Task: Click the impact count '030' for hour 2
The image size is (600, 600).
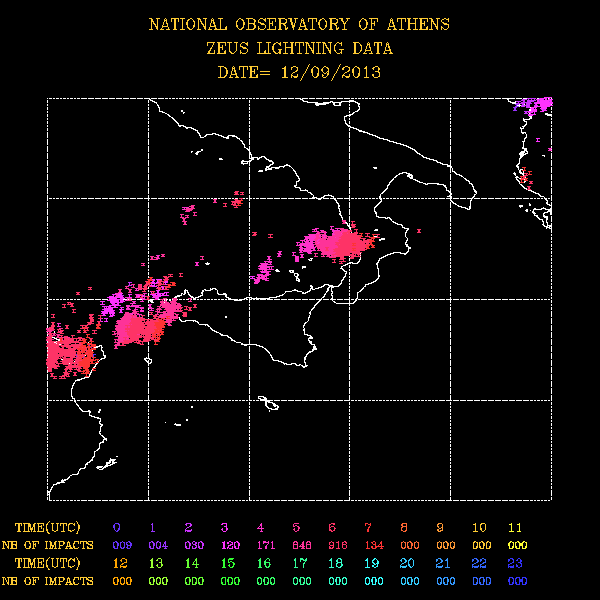Action: coord(194,545)
